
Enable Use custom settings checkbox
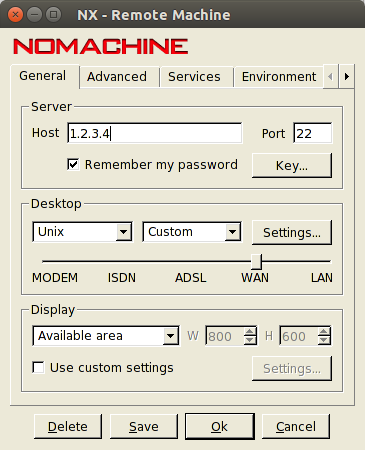tap(38, 368)
